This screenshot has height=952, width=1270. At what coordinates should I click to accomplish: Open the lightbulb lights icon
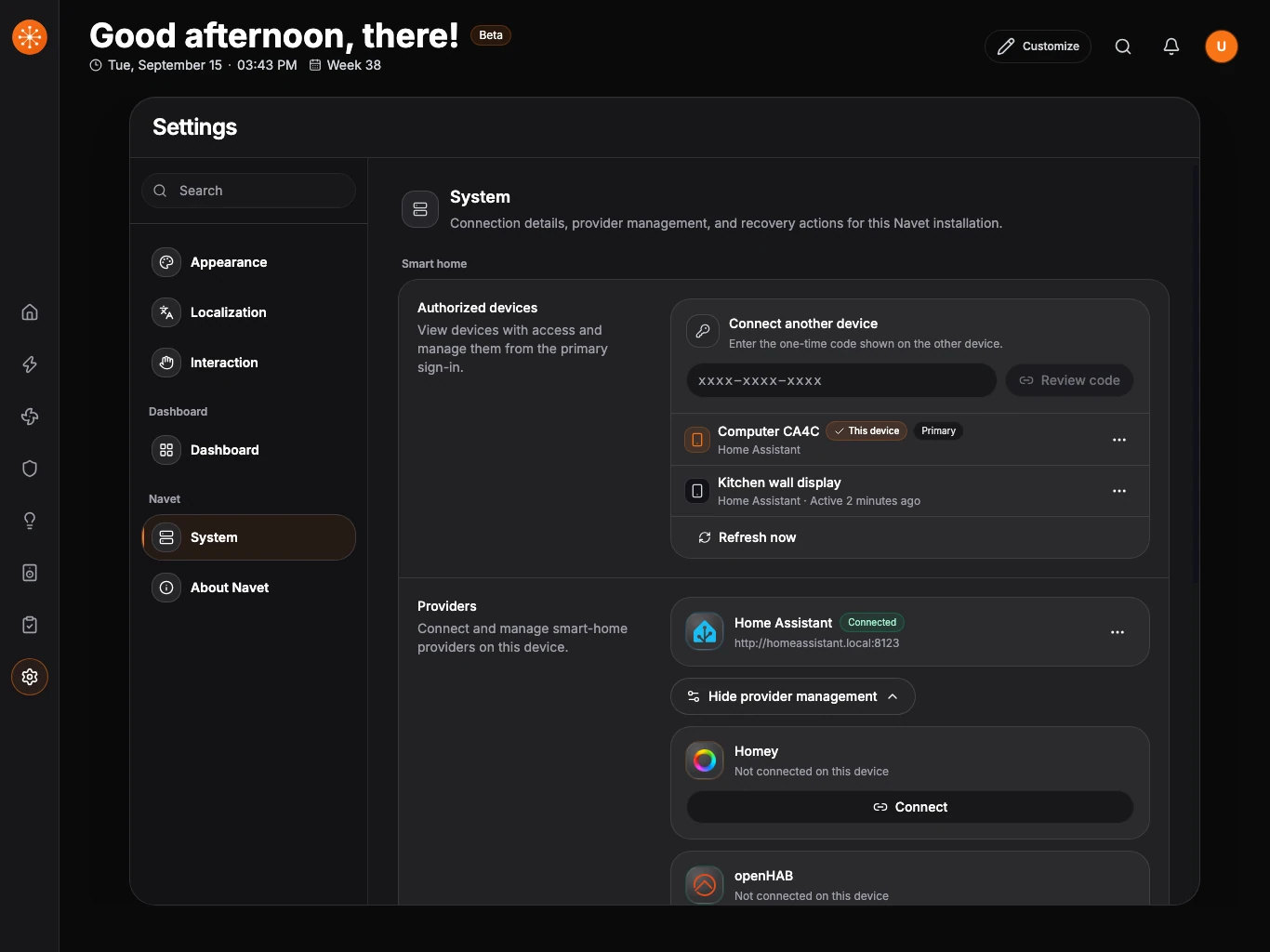30,521
